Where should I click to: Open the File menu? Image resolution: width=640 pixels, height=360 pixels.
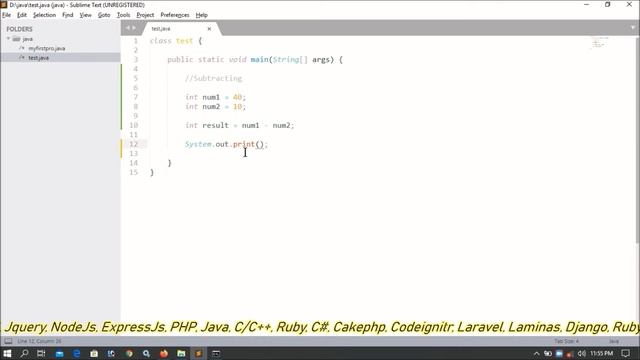[7, 15]
